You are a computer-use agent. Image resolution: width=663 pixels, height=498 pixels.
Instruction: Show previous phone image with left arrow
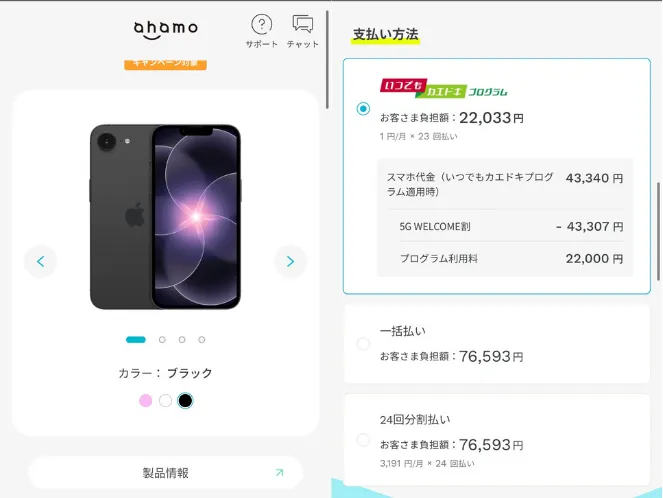[x=41, y=261]
